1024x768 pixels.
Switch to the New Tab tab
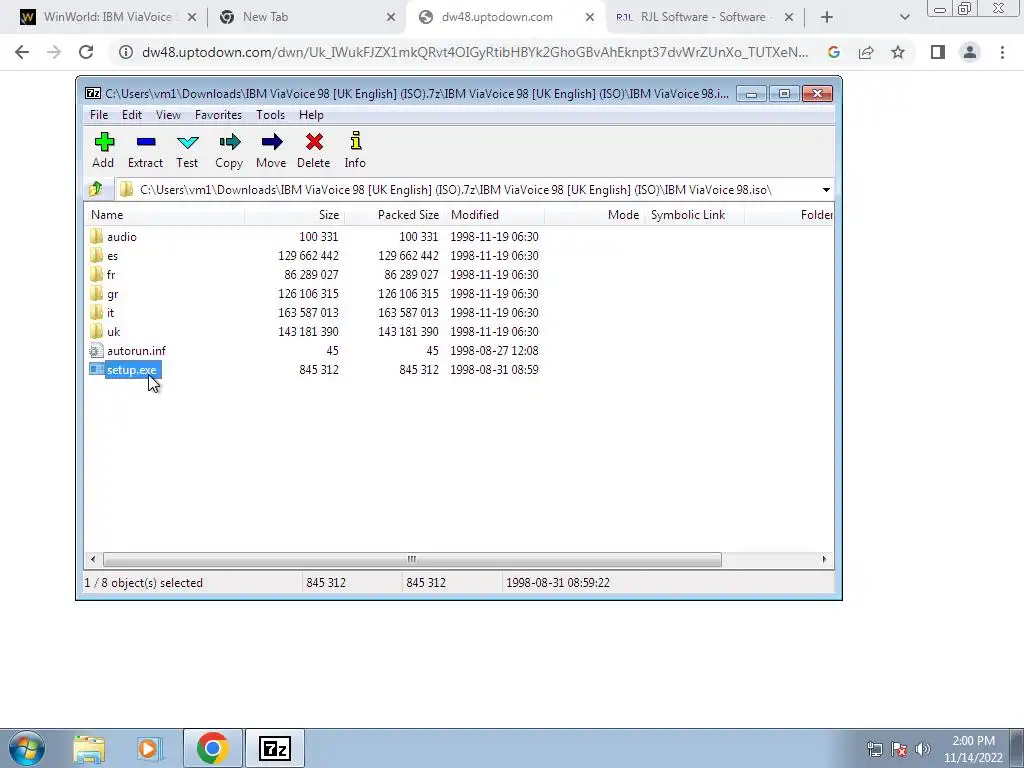(307, 17)
